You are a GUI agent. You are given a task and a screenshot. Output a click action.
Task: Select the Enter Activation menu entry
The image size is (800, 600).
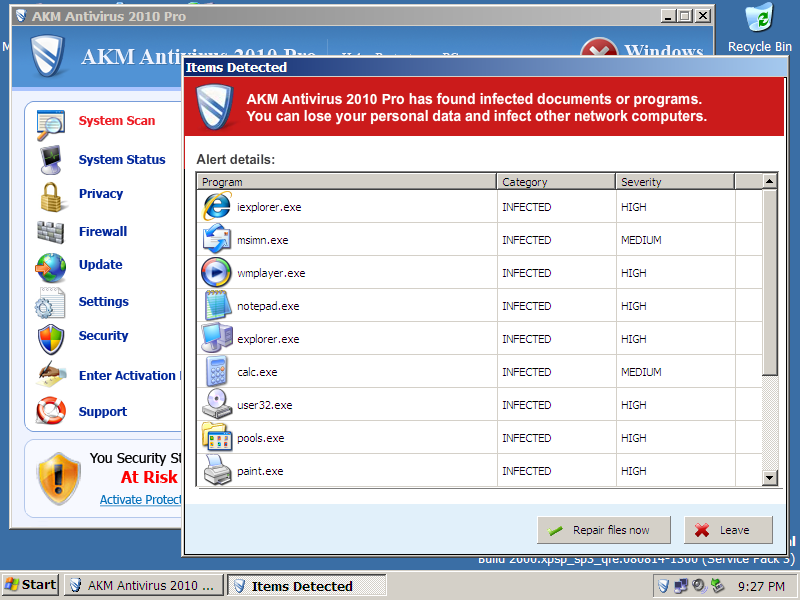click(127, 376)
